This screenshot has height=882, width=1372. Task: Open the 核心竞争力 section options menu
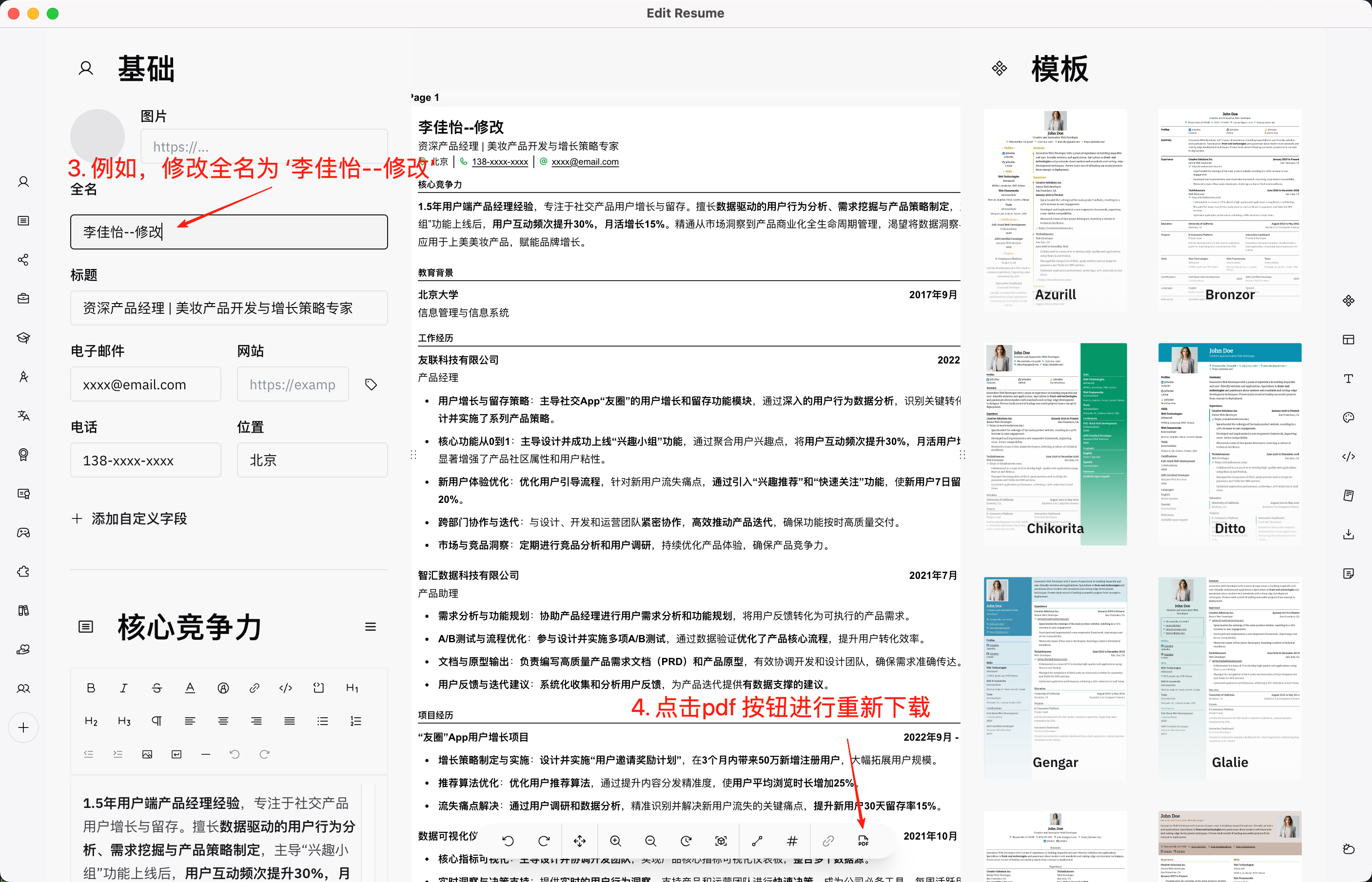pyautogui.click(x=371, y=627)
